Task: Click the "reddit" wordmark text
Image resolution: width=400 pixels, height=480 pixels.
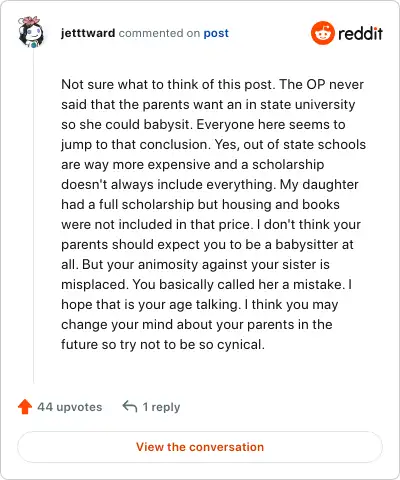Action: coord(360,33)
